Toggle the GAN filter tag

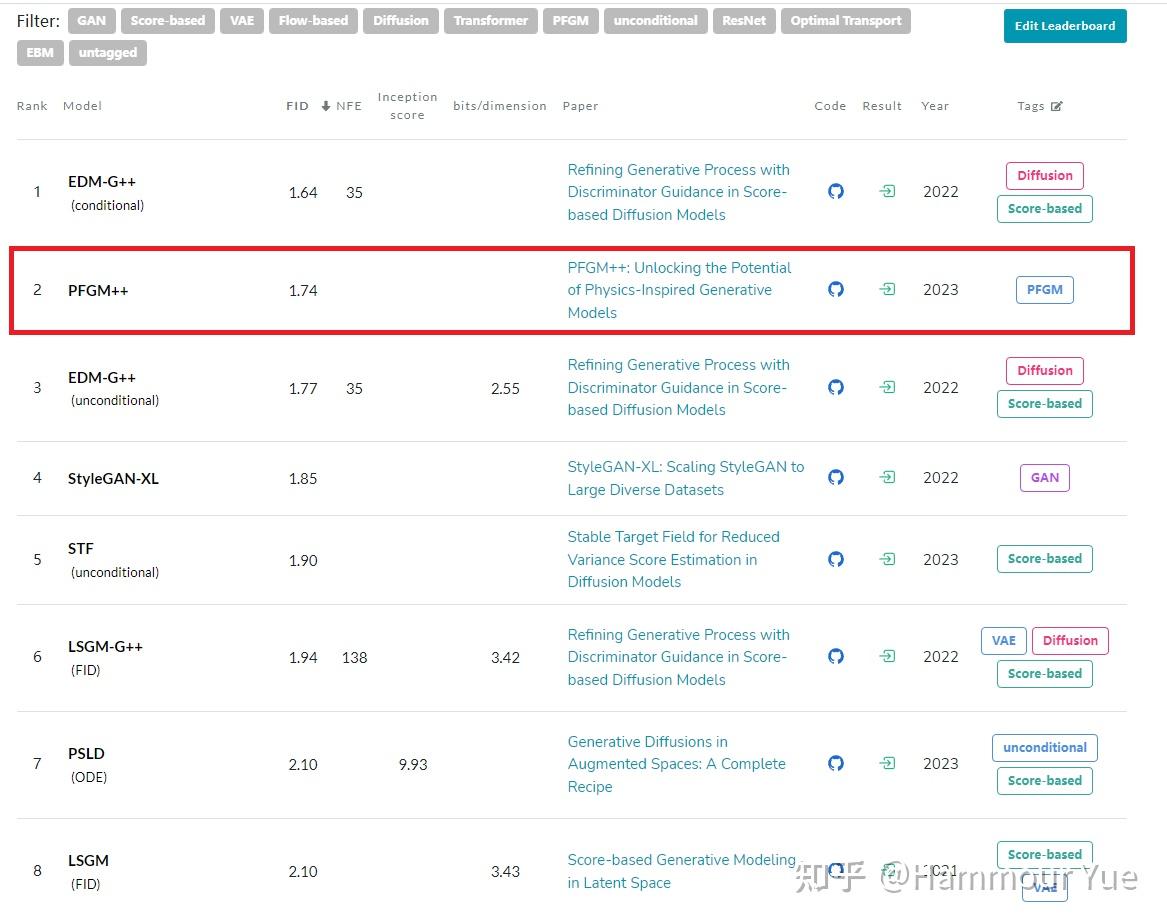[91, 21]
